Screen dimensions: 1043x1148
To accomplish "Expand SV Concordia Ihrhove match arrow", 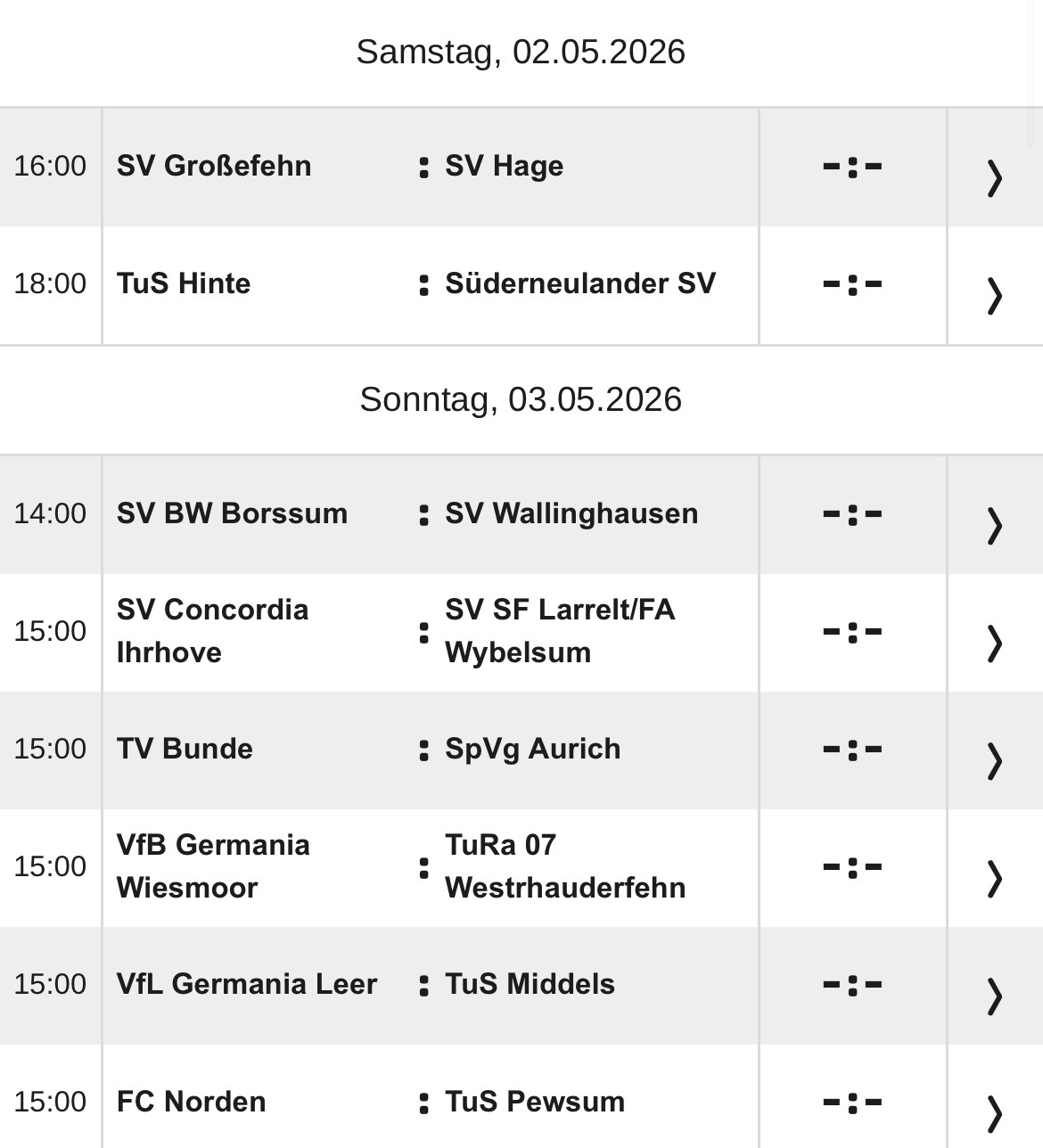I will tap(995, 643).
